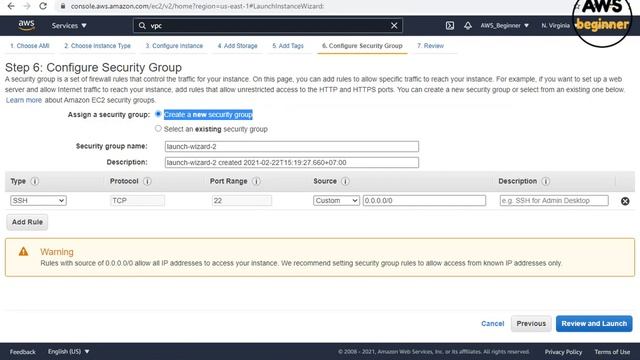The image size is (640, 360).
Task: Click the Cancel link
Action: [x=493, y=324]
